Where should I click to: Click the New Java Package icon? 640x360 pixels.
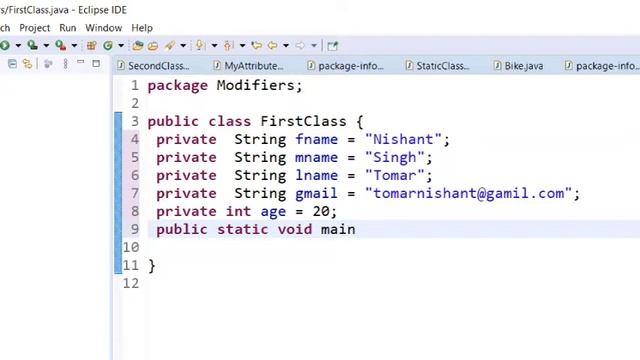(91, 46)
